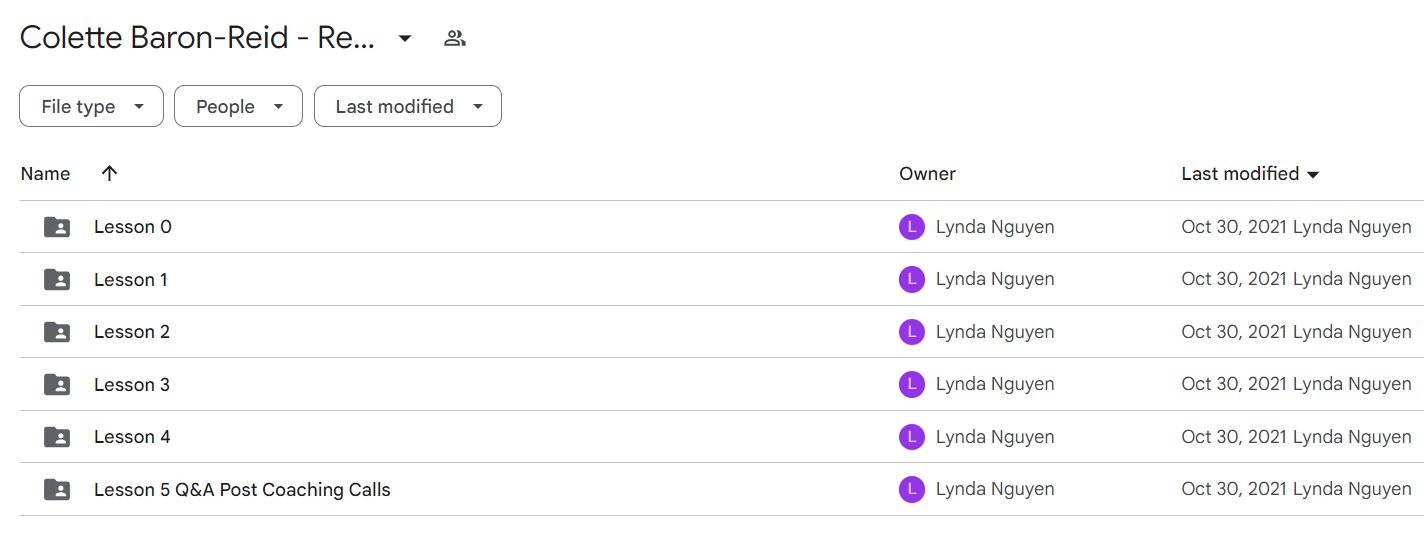This screenshot has width=1424, height=552.
Task: Click the shared folder icon for Lesson 2
Action: coord(57,332)
